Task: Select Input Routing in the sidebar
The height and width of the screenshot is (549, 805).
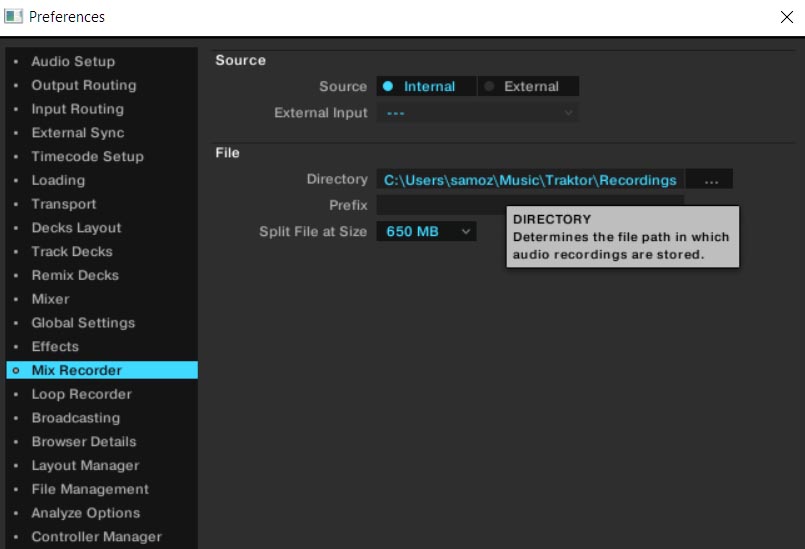Action: click(77, 109)
